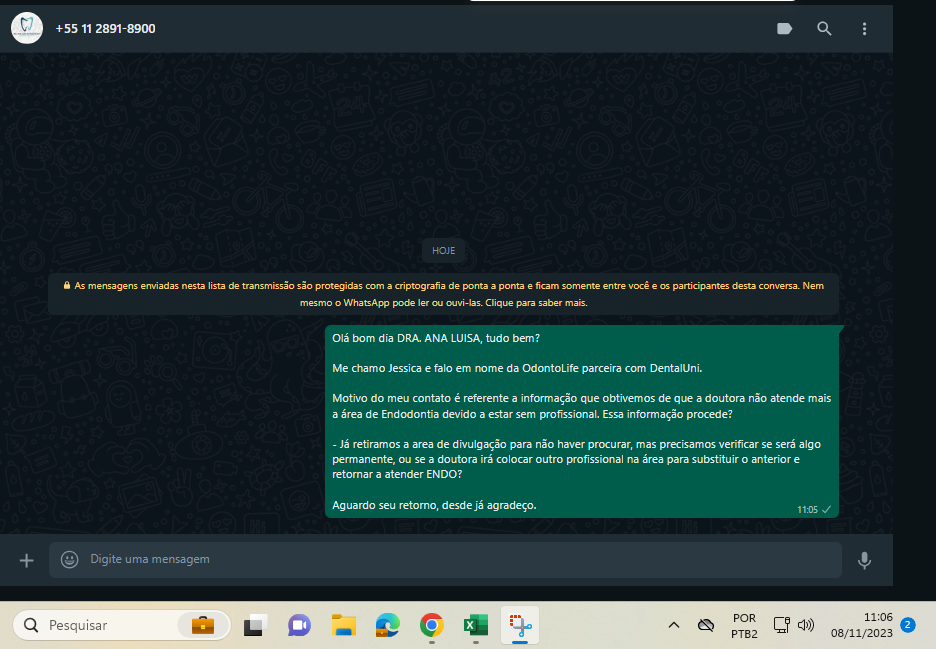Search messages with the magnifier icon

click(824, 29)
